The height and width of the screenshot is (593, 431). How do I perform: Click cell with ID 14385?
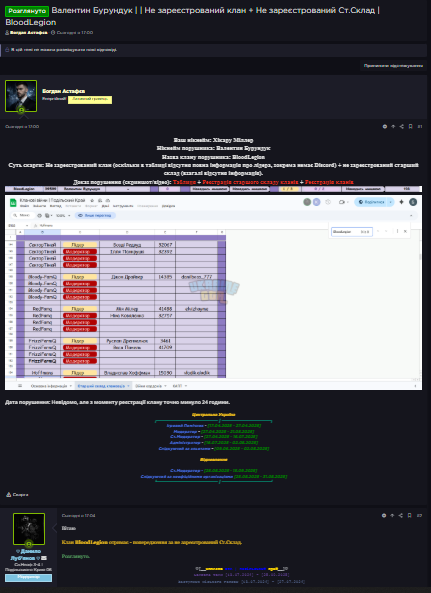(x=165, y=277)
